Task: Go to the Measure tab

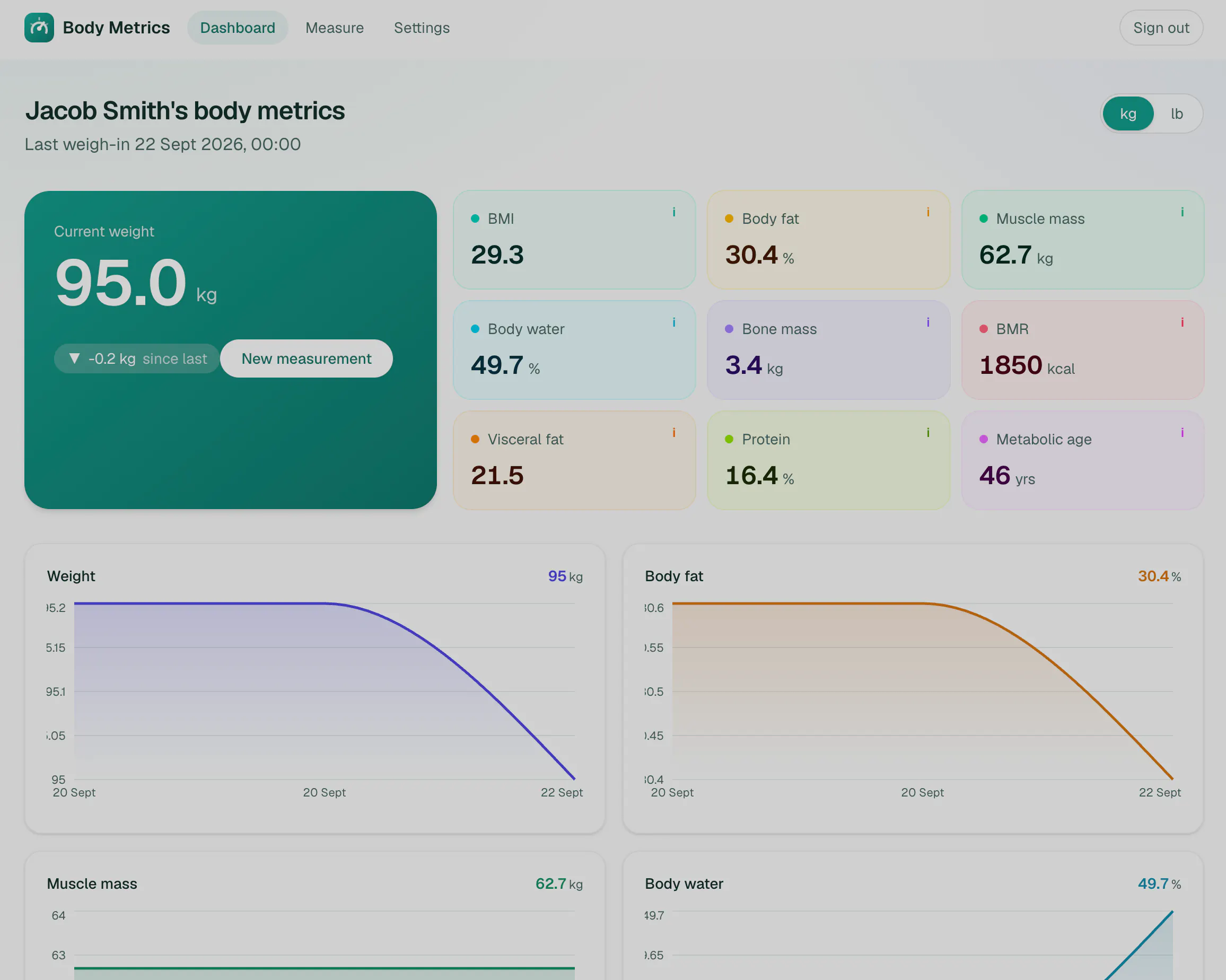Action: click(x=335, y=27)
